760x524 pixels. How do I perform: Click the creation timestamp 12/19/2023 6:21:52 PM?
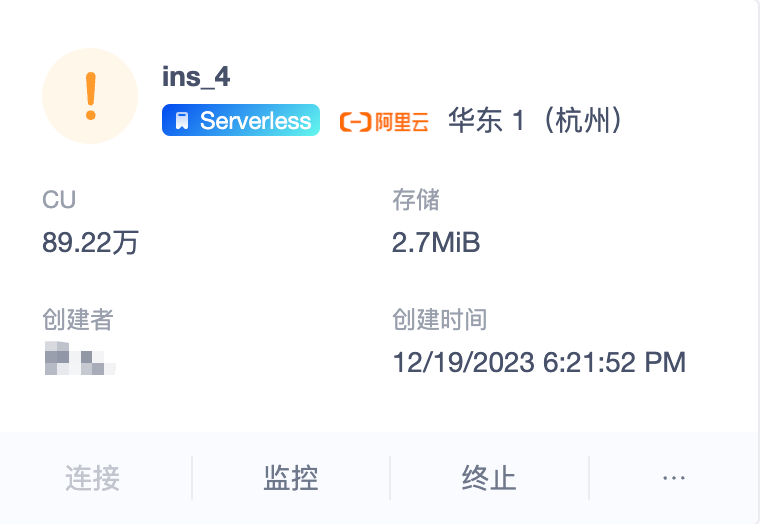pyautogui.click(x=539, y=361)
